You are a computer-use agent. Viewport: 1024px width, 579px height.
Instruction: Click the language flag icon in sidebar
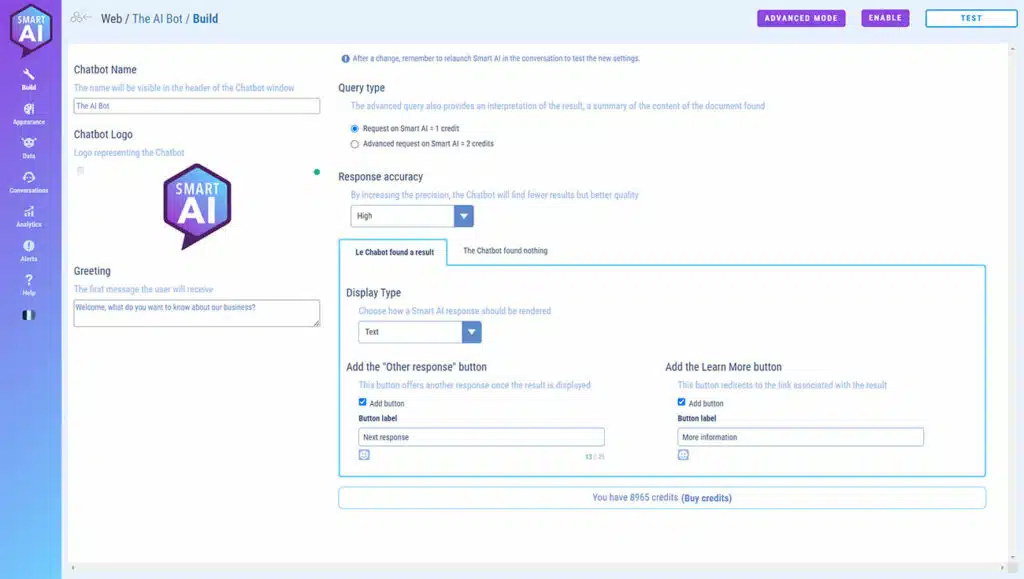pos(29,315)
